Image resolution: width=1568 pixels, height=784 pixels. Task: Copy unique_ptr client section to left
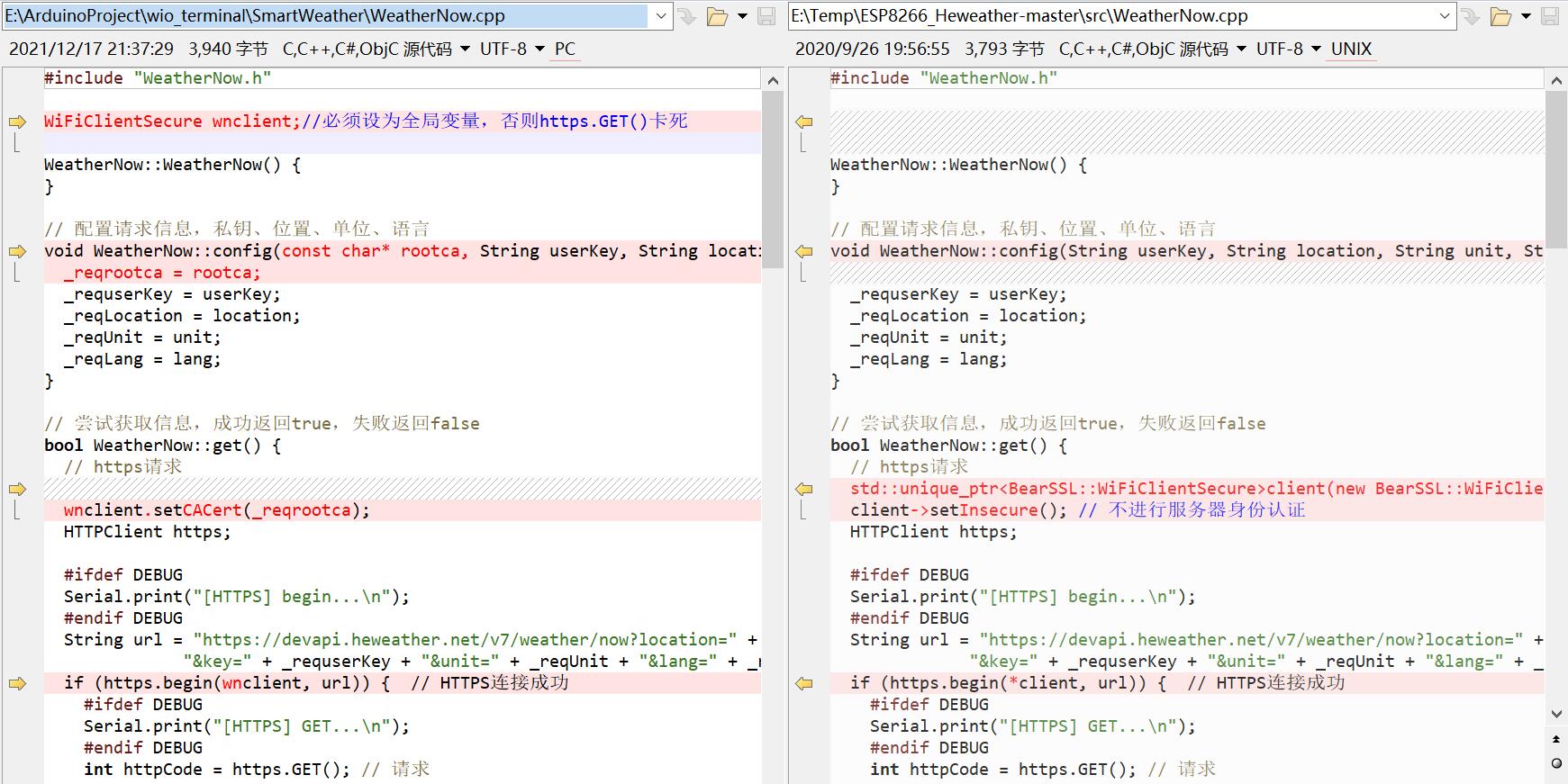coord(804,489)
